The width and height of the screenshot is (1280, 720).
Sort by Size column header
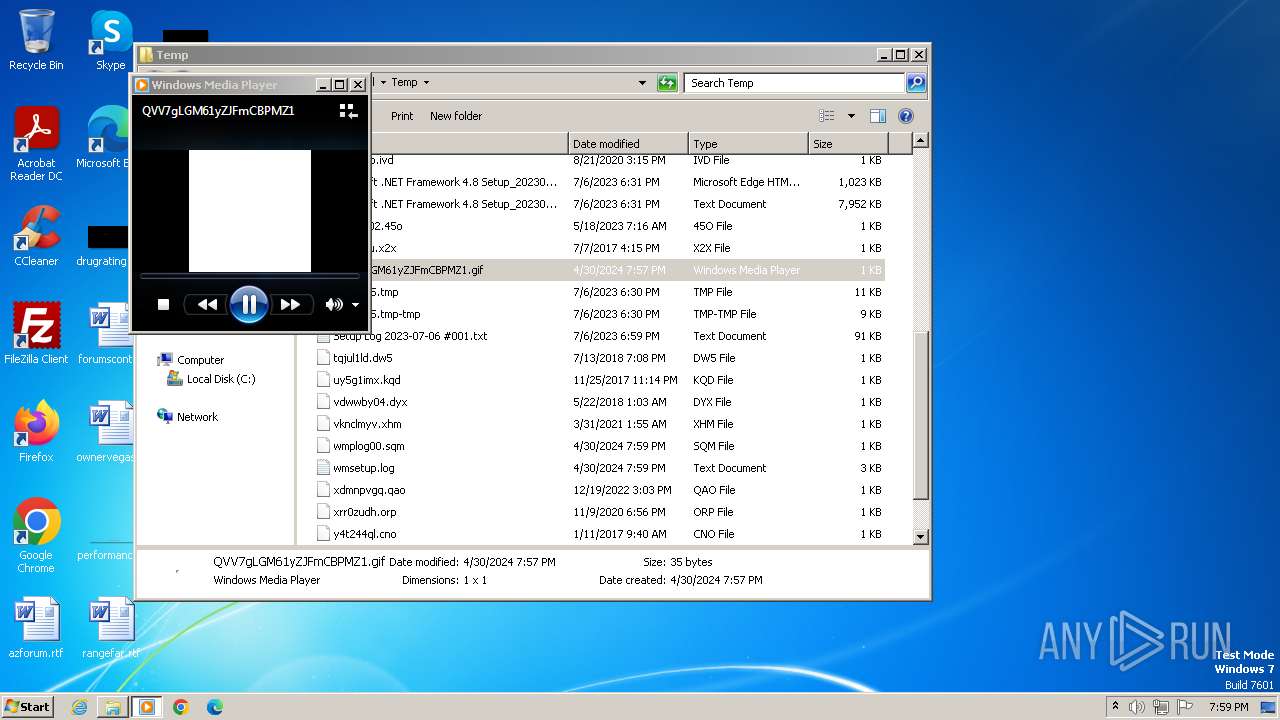(848, 144)
